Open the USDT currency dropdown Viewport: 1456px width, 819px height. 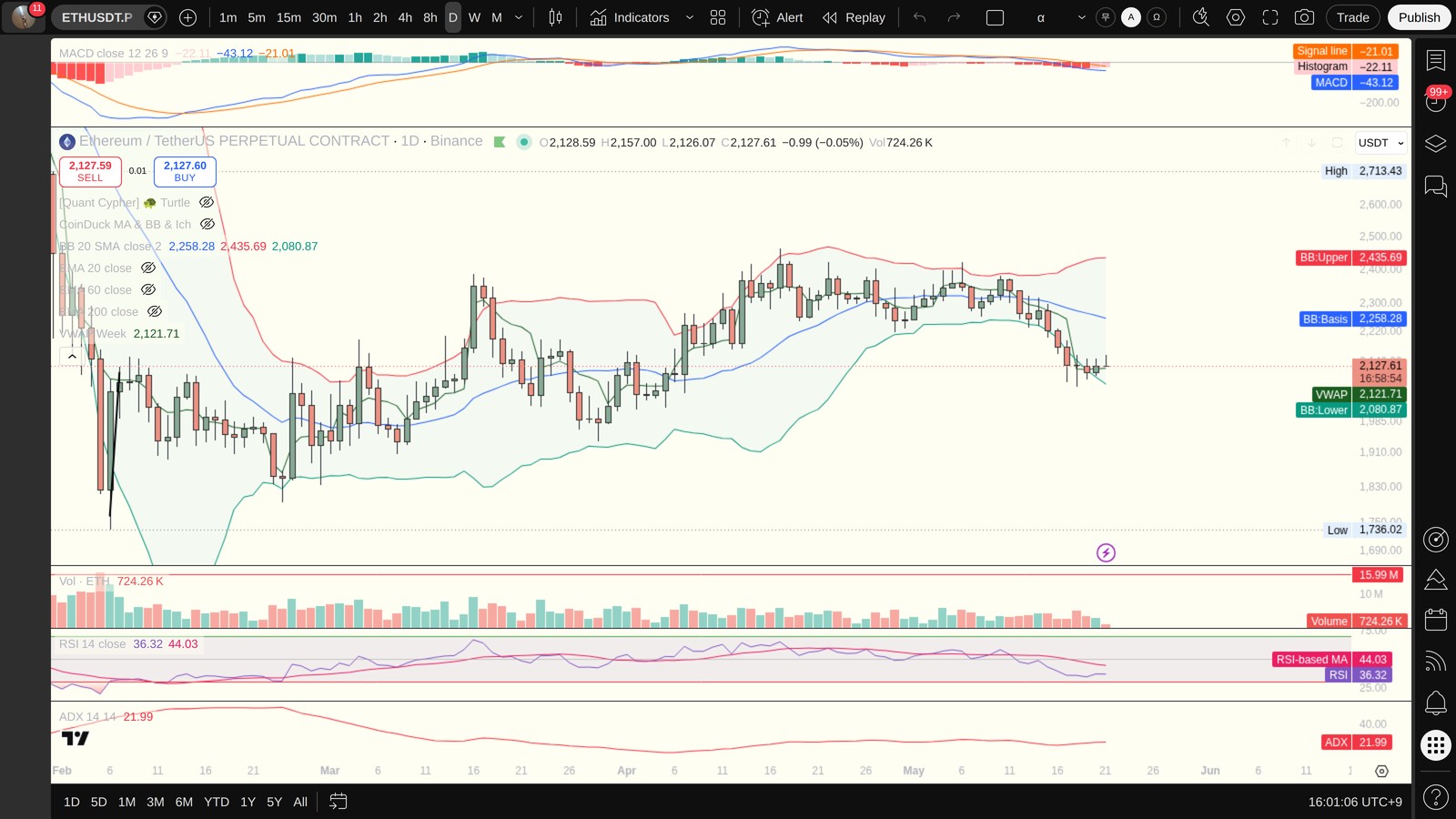[1380, 143]
